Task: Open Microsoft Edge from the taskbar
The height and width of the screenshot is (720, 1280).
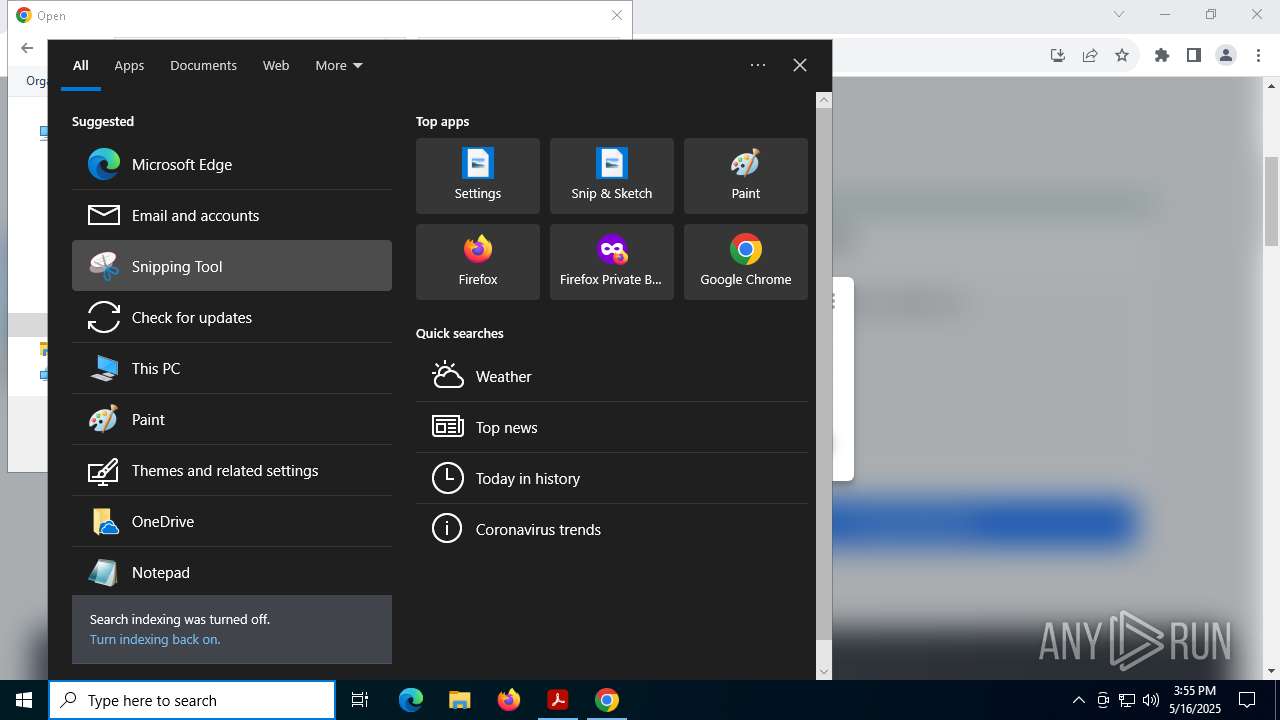Action: pyautogui.click(x=411, y=700)
